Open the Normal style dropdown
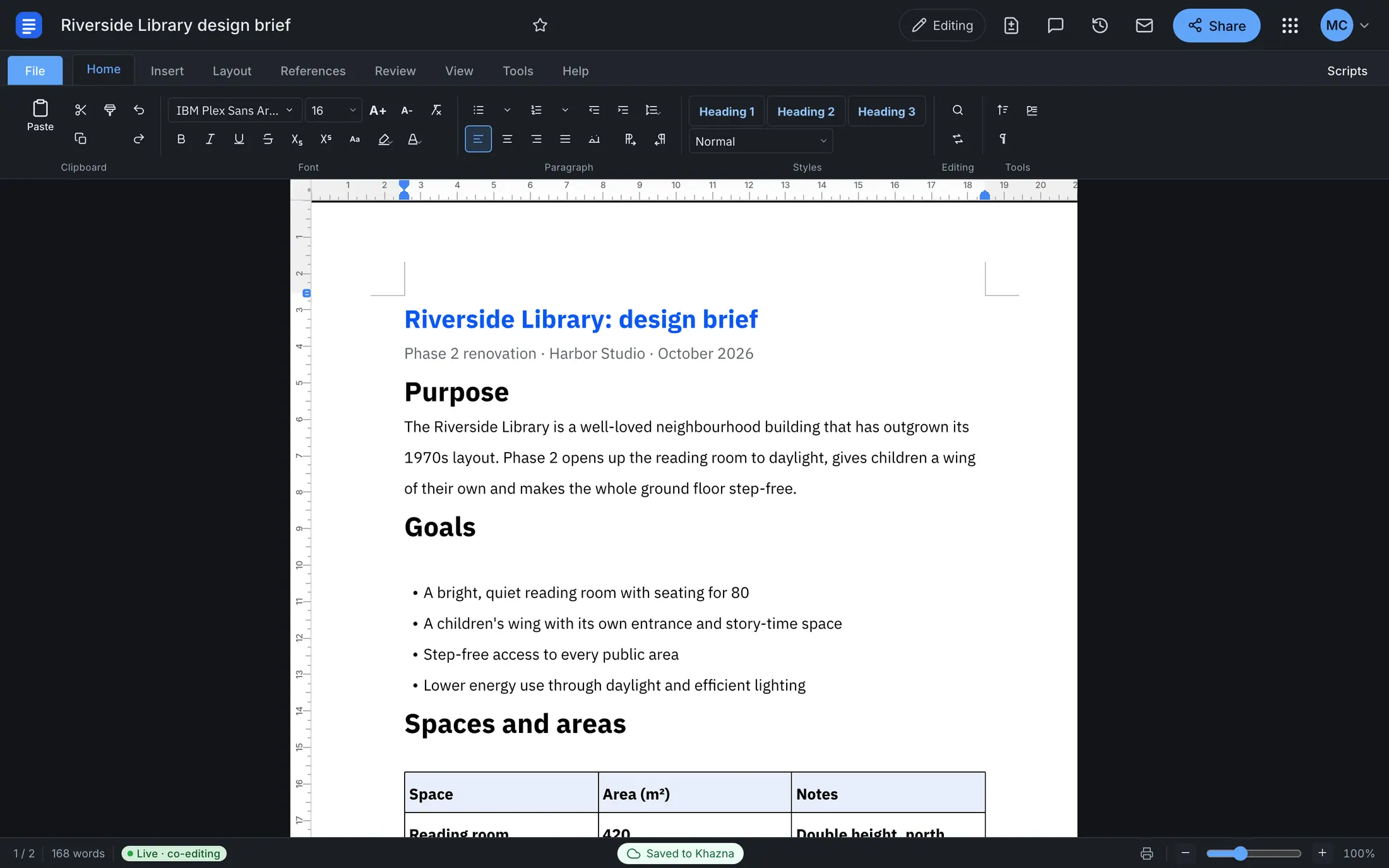The image size is (1389, 868). click(761, 141)
